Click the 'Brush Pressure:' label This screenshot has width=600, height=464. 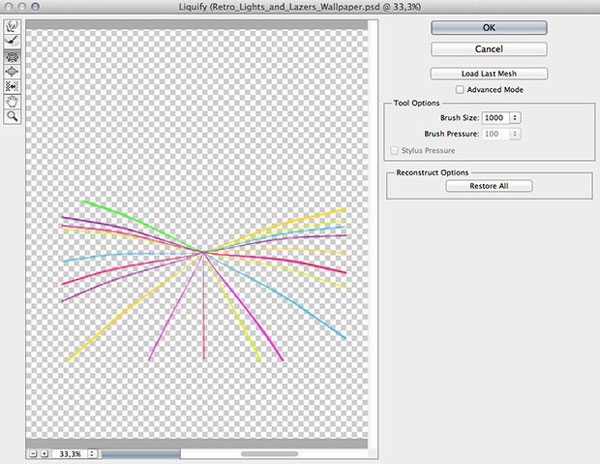(x=452, y=134)
